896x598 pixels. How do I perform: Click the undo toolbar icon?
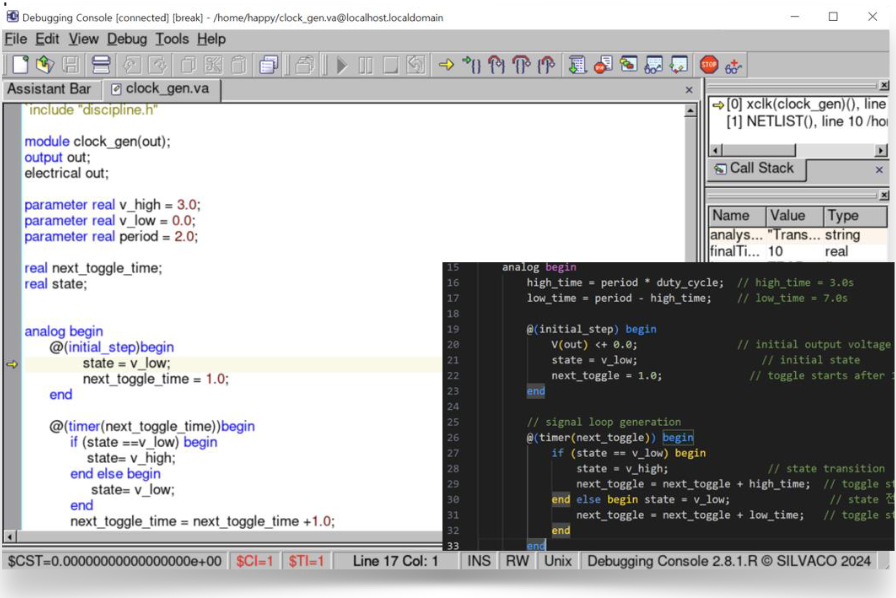[132, 65]
